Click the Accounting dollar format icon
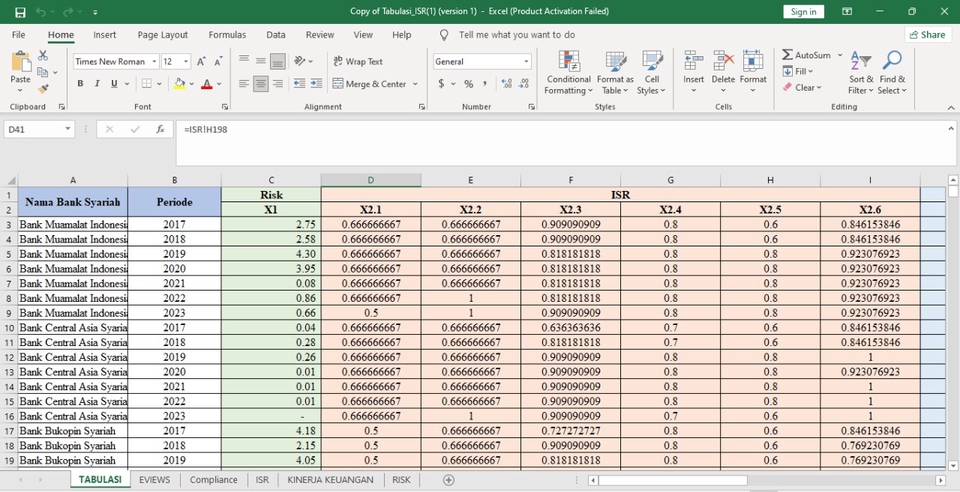This screenshot has width=960, height=492. 441,84
